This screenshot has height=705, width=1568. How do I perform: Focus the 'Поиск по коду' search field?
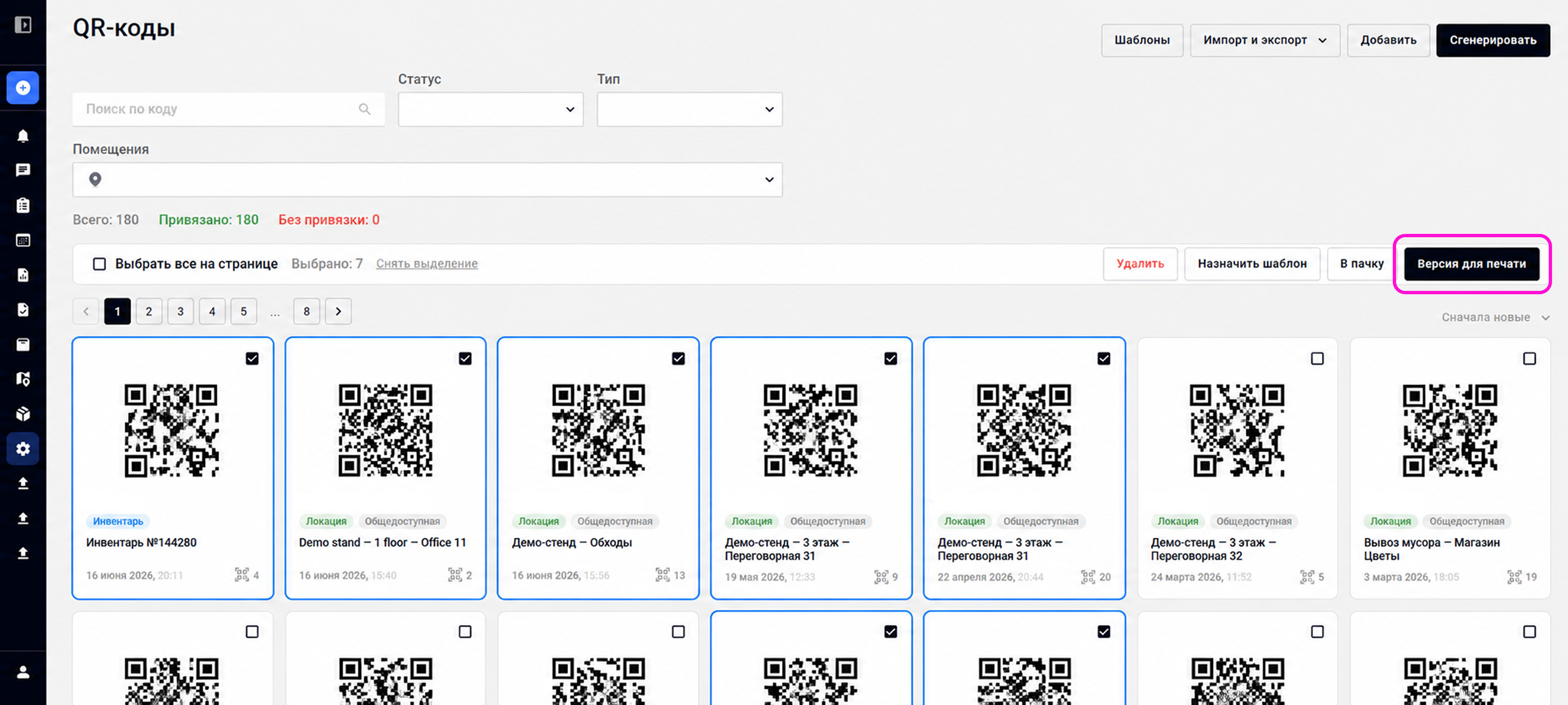229,109
